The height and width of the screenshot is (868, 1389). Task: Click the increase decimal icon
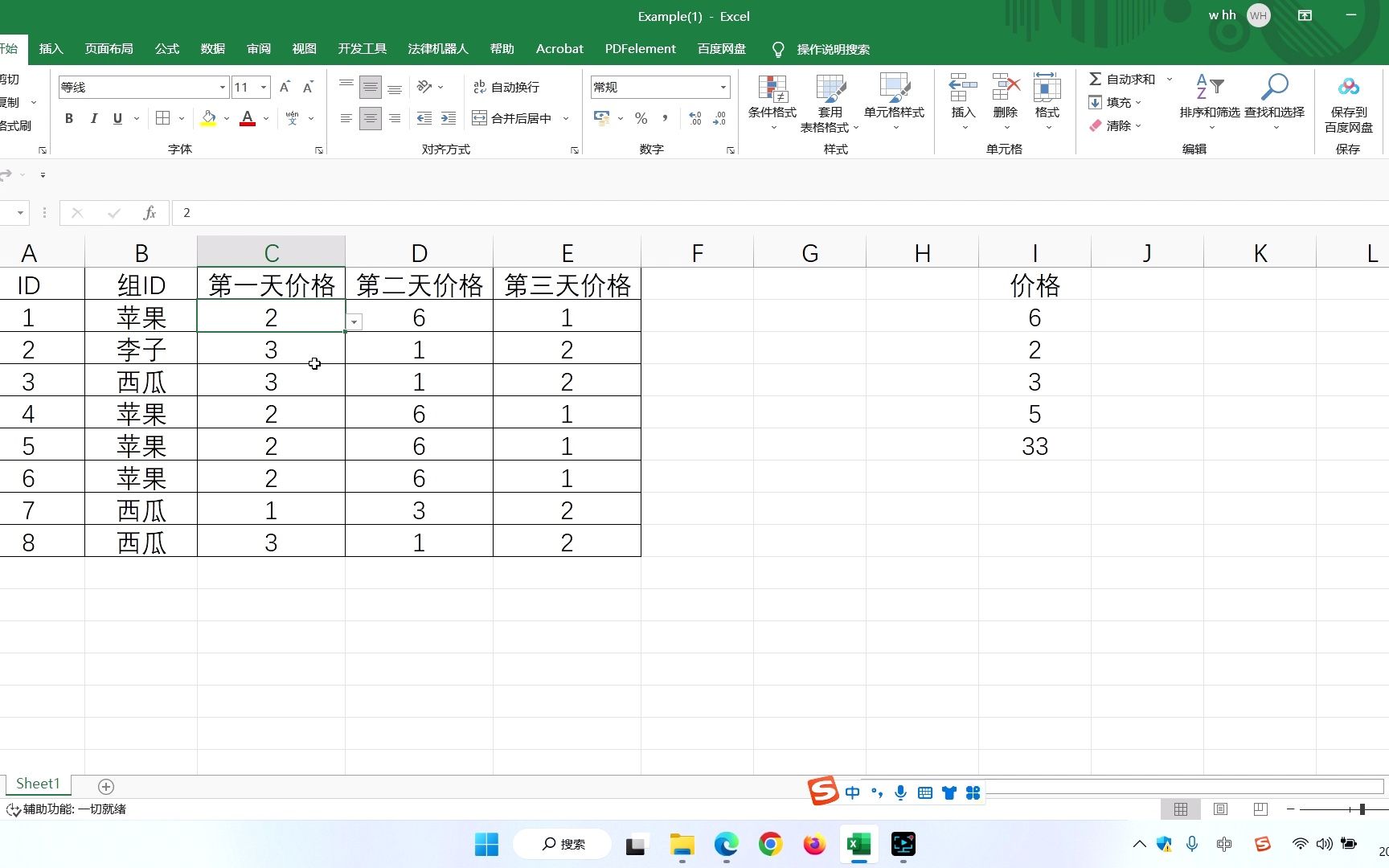click(694, 118)
